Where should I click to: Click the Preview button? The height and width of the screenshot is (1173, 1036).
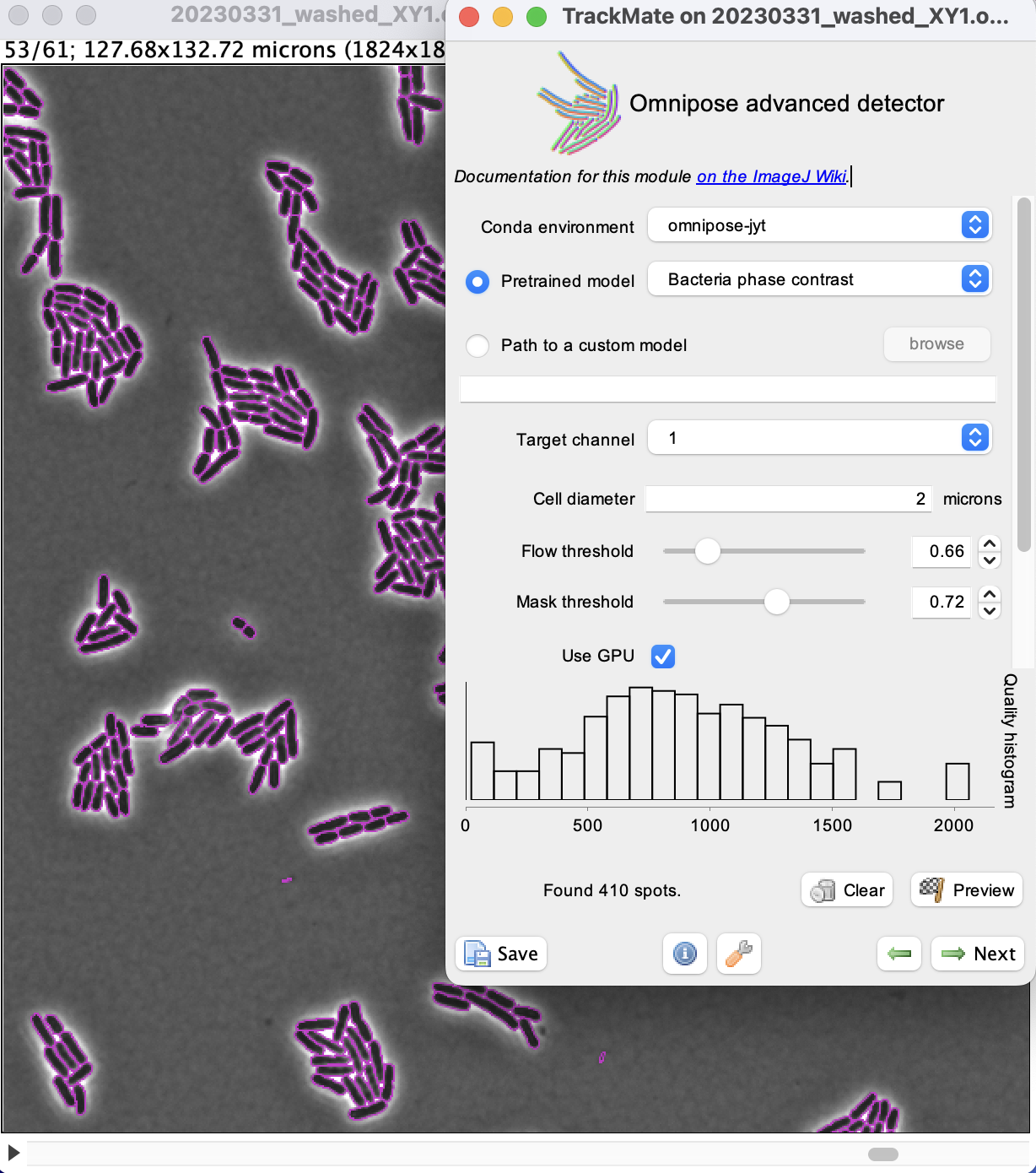click(x=967, y=890)
